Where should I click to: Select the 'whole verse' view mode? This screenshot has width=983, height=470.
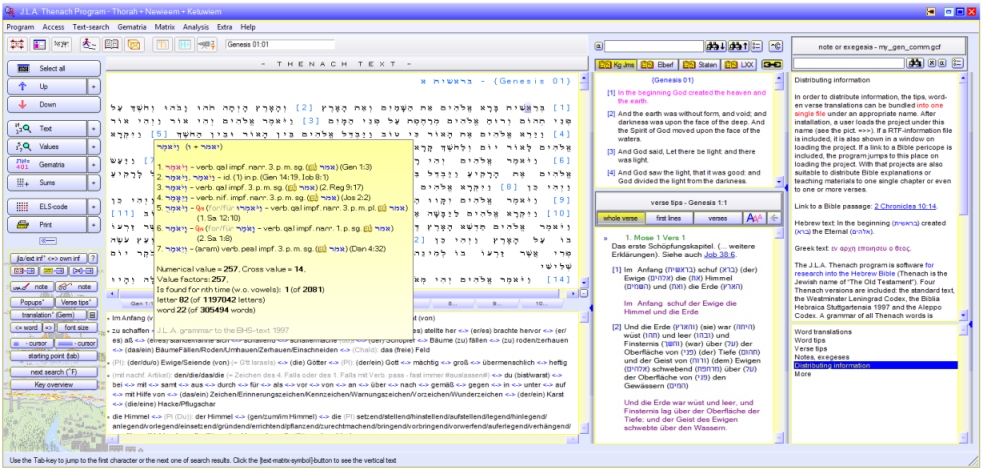[x=621, y=218]
